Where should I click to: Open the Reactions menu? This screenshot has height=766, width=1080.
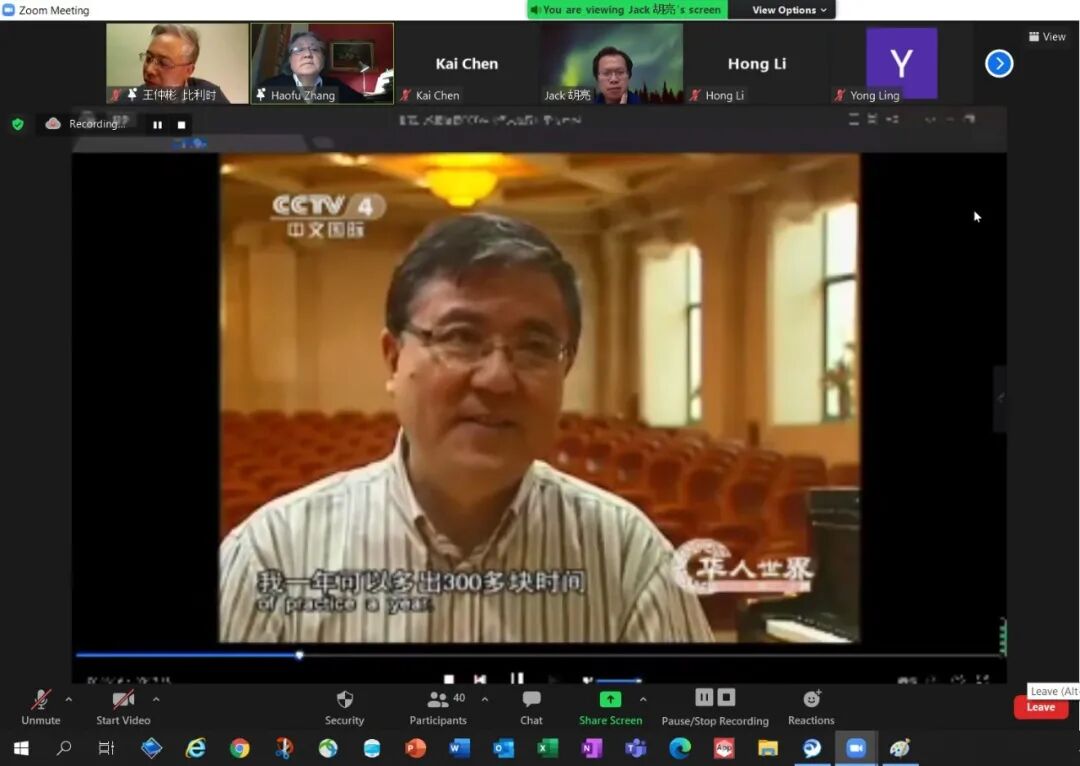(811, 707)
